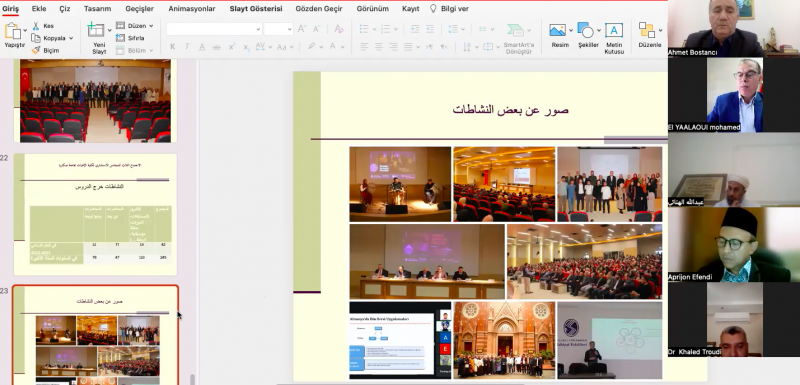The image size is (800, 385).
Task: Center align the text
Action: 379,46
